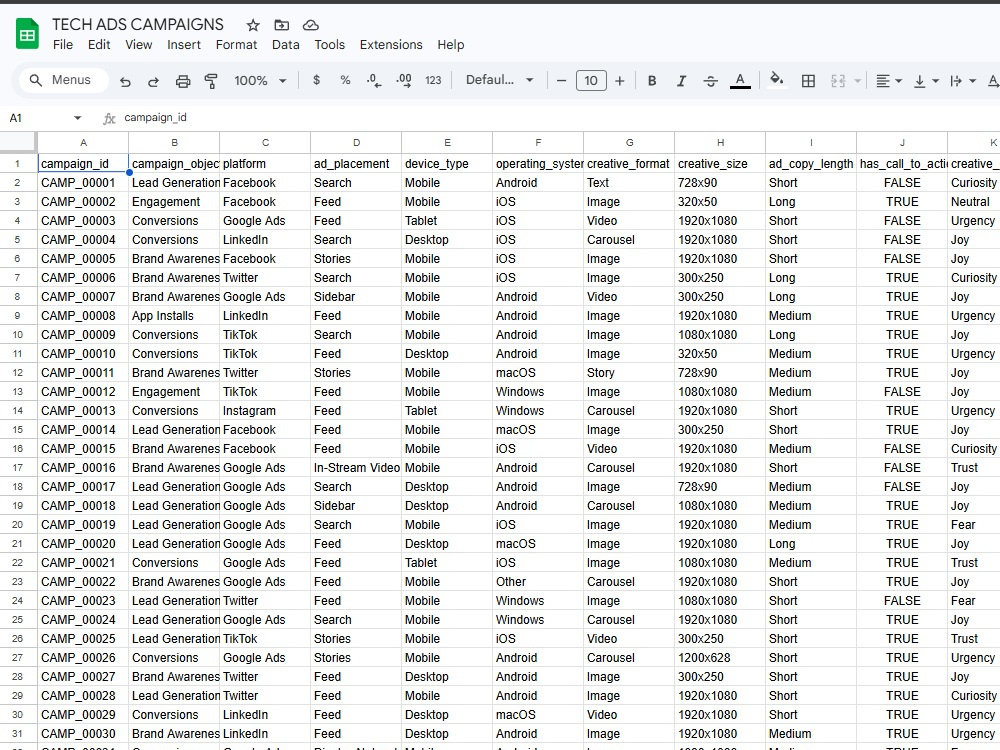Click the font size field showing 10
This screenshot has width=1000, height=750.
(x=591, y=81)
